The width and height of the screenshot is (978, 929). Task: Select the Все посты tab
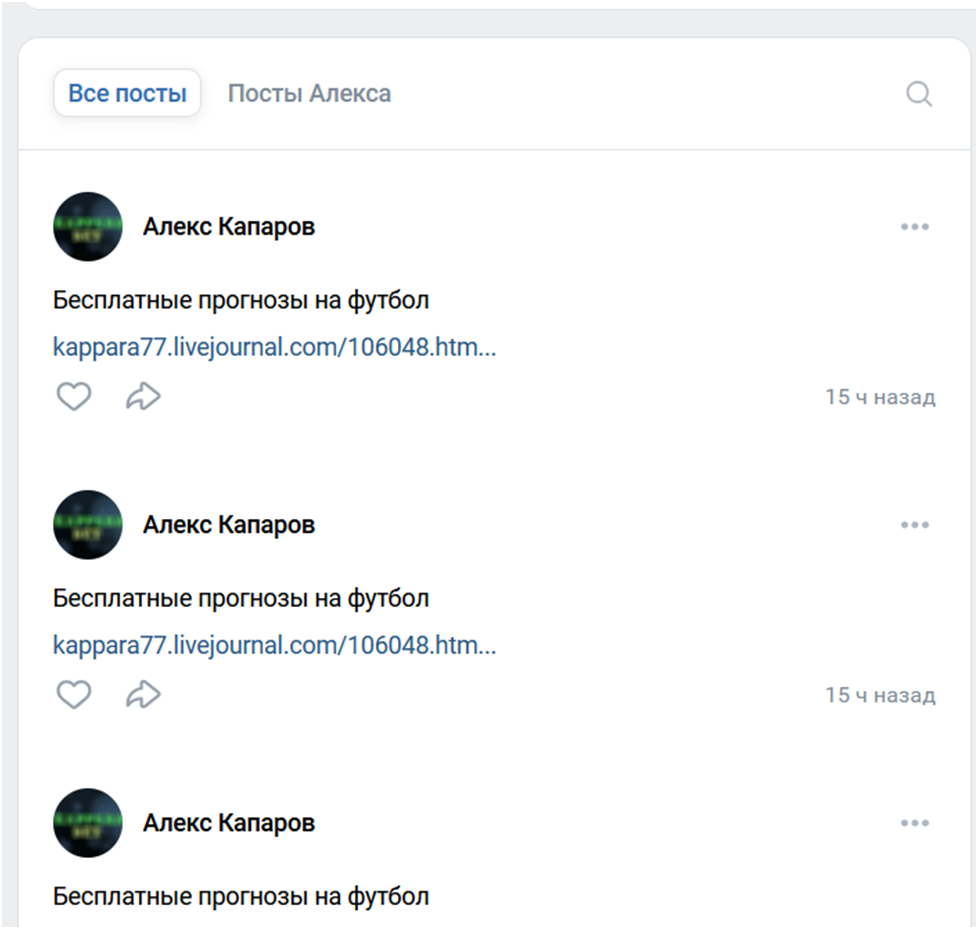[x=127, y=91]
